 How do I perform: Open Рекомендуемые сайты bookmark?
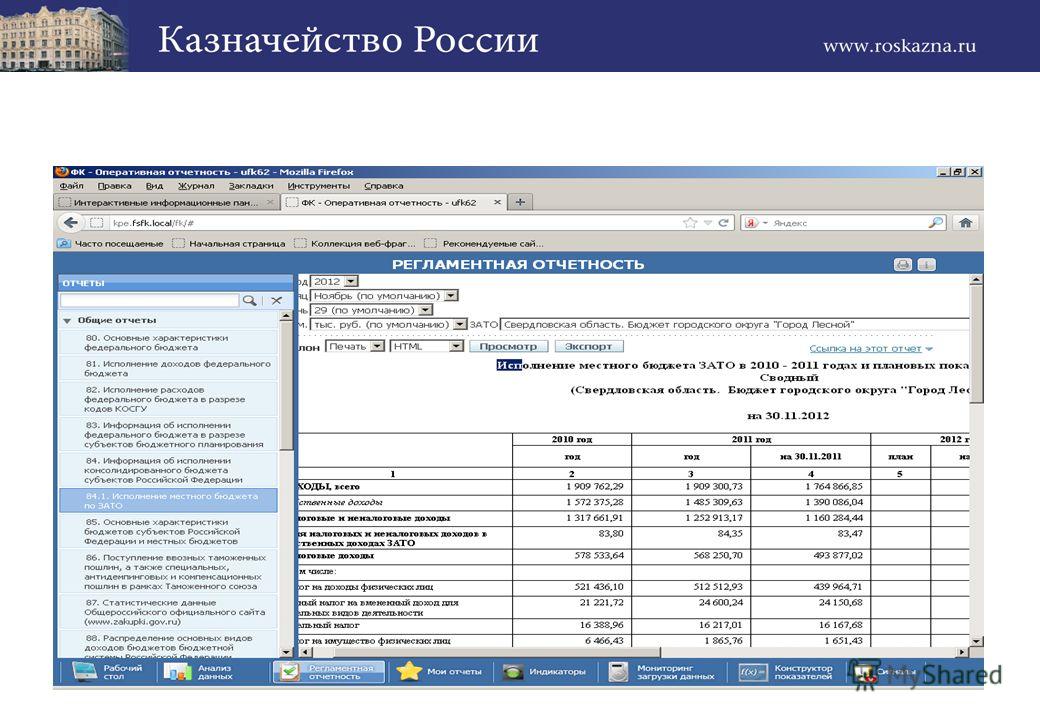pyautogui.click(x=484, y=243)
